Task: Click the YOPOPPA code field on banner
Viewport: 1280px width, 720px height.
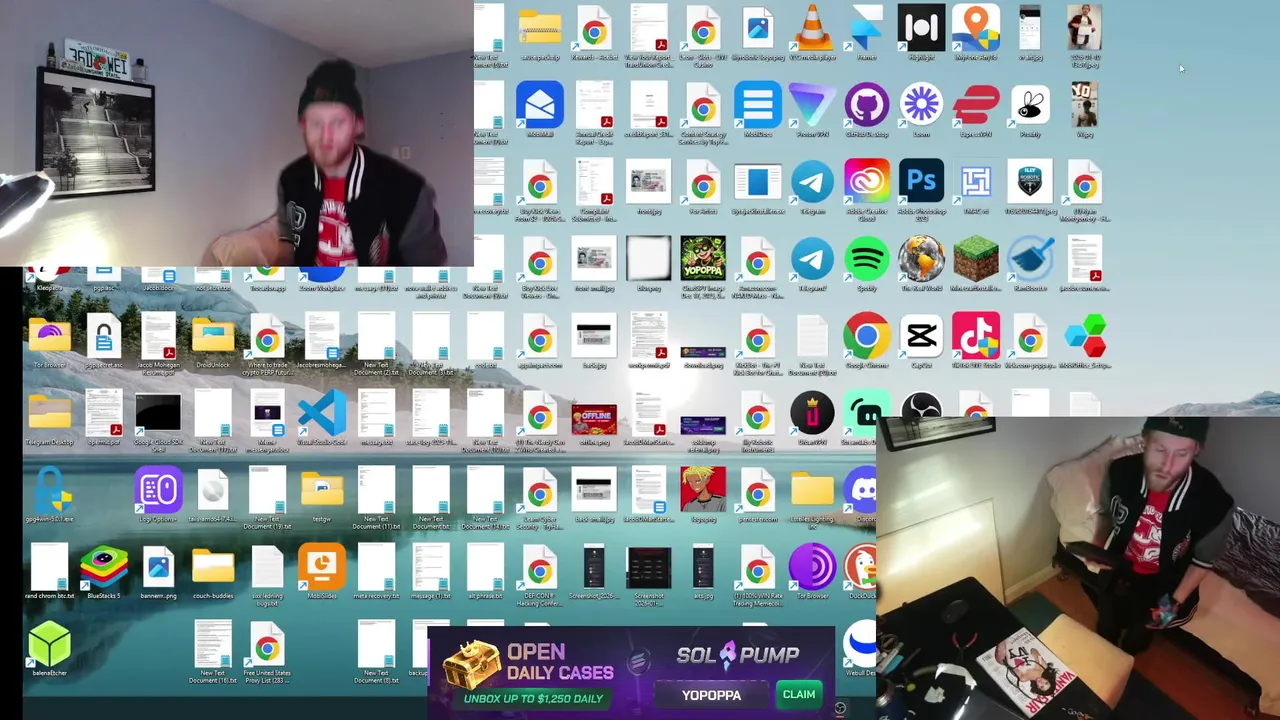Action: point(711,695)
